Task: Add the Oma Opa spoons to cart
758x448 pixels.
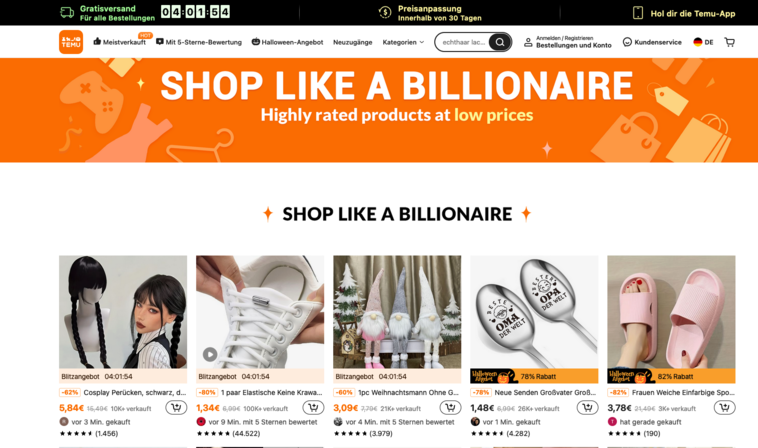Action: tap(587, 408)
